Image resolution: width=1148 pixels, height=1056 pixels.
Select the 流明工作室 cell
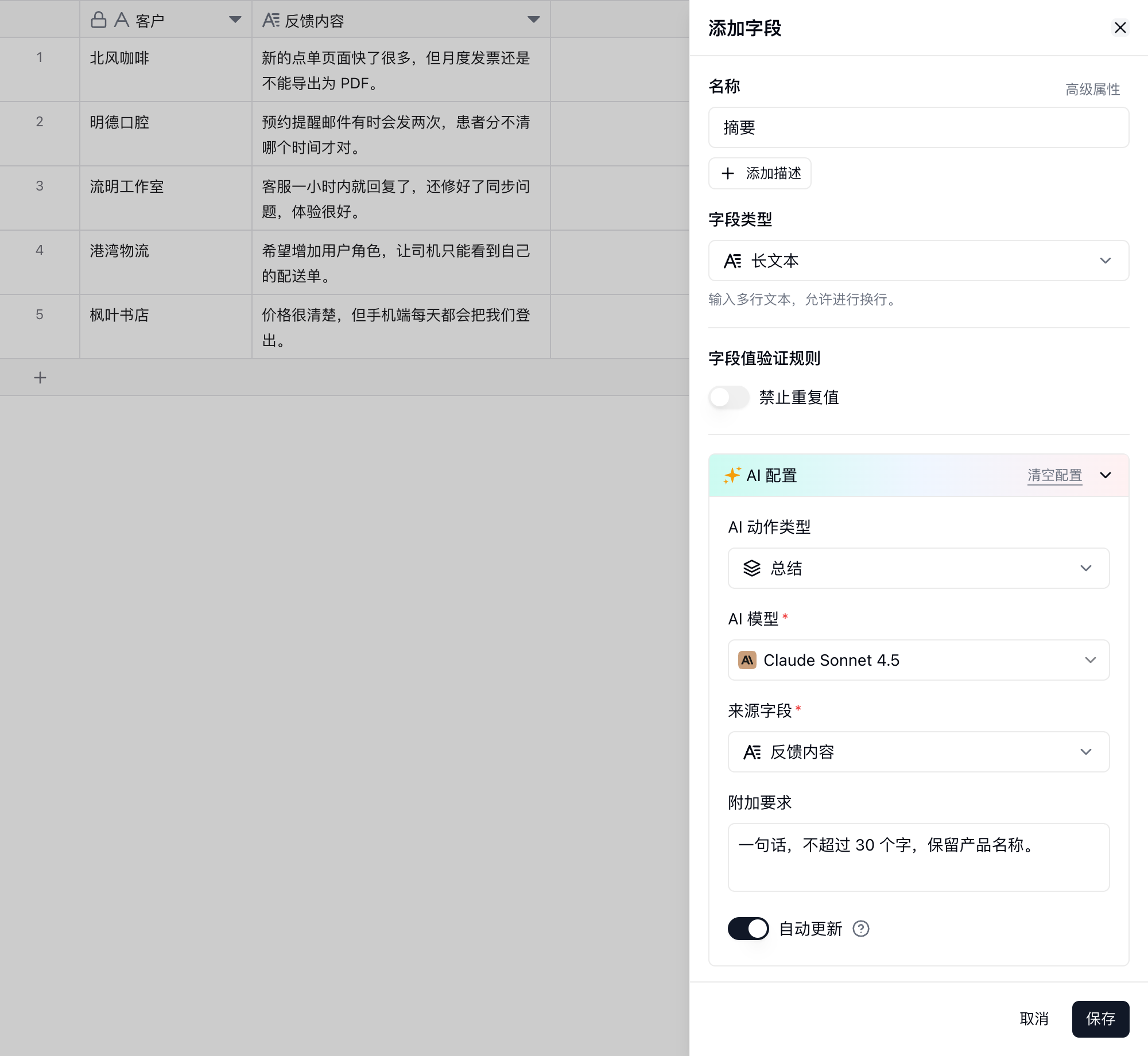[x=166, y=199]
